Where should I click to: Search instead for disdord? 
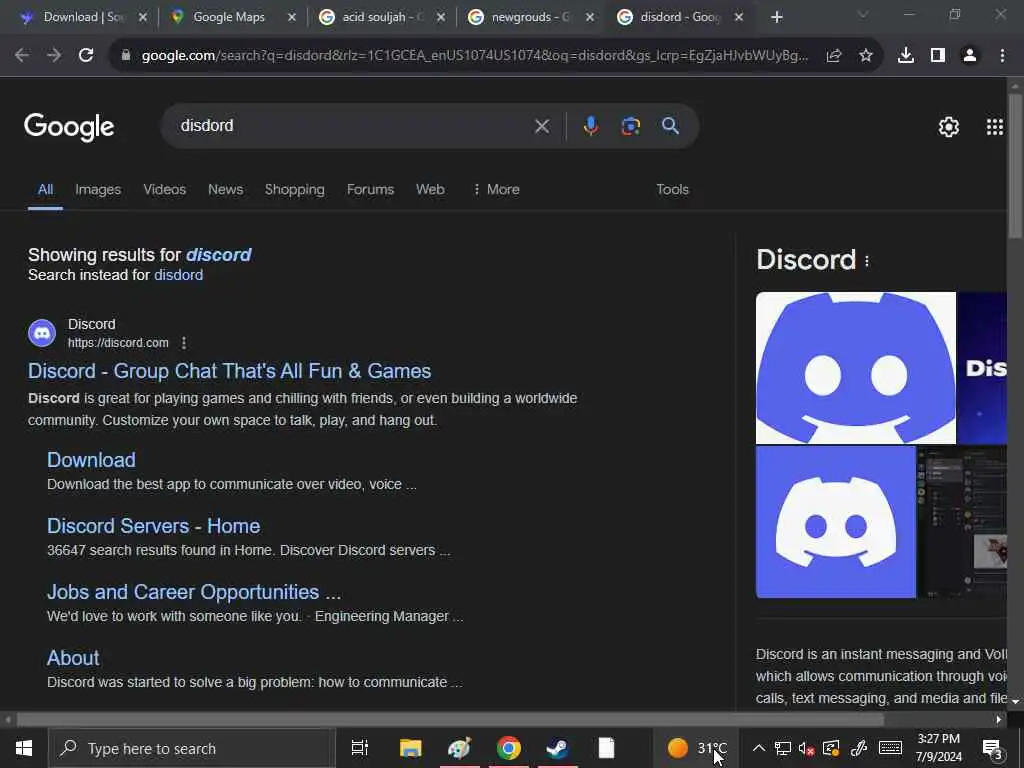[x=178, y=275]
